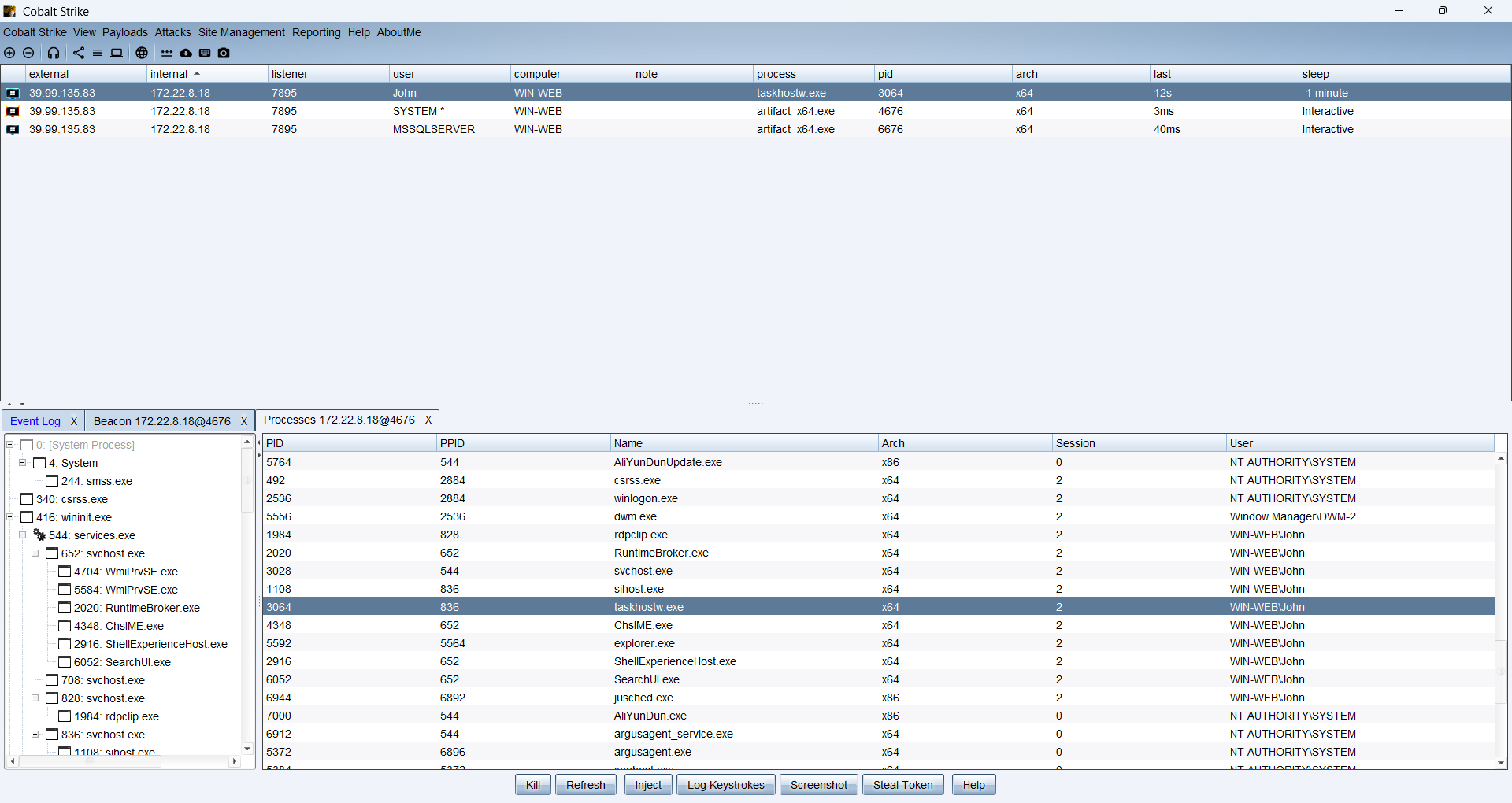Screen dimensions: 1512x803
Task: Close the Processes 172.22.8.18@4676 tab
Action: tap(428, 420)
